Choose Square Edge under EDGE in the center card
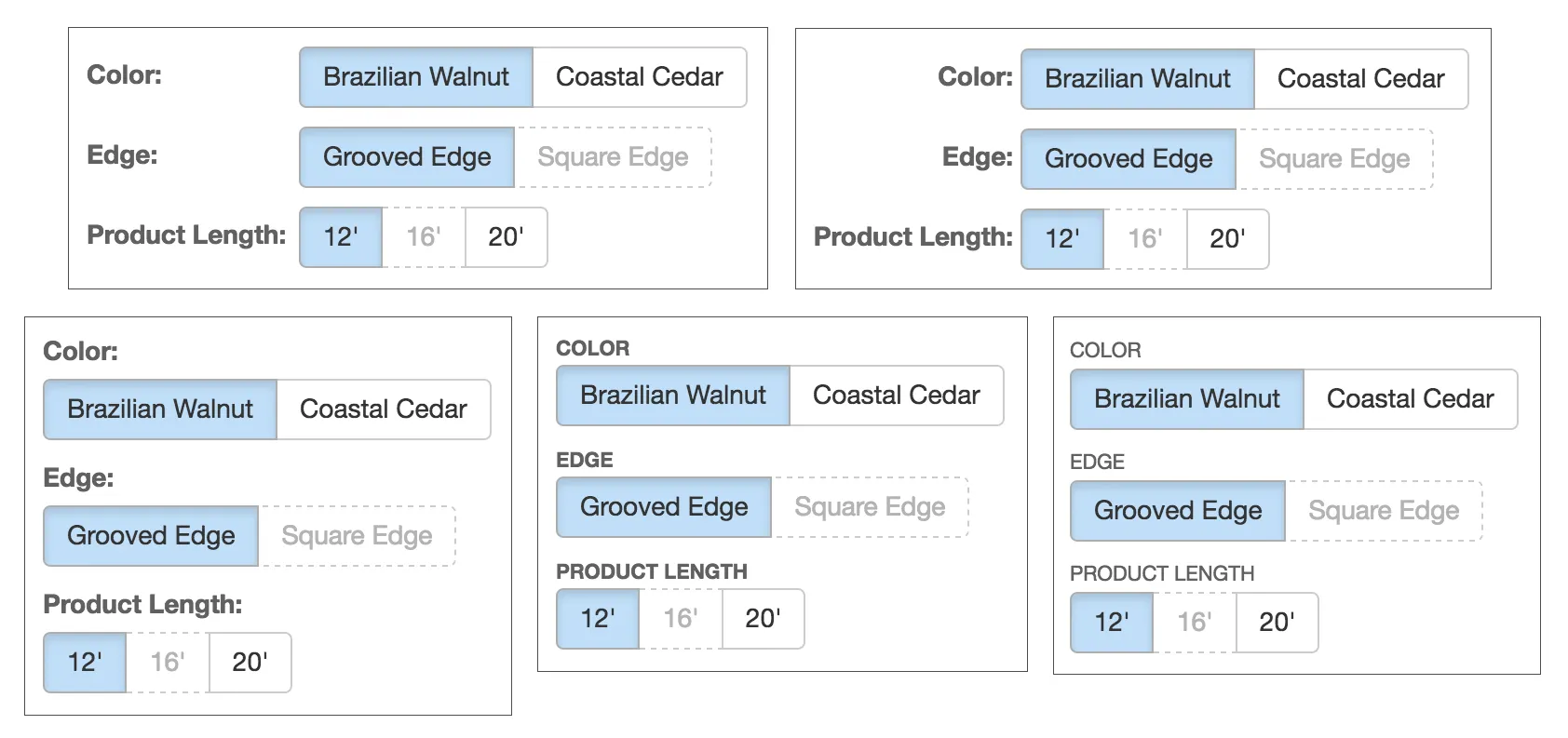This screenshot has height=738, width=1568. click(870, 506)
